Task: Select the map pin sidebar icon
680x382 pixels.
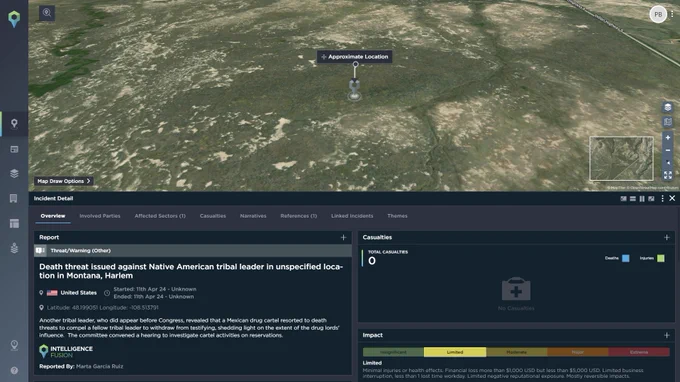Action: click(x=14, y=124)
